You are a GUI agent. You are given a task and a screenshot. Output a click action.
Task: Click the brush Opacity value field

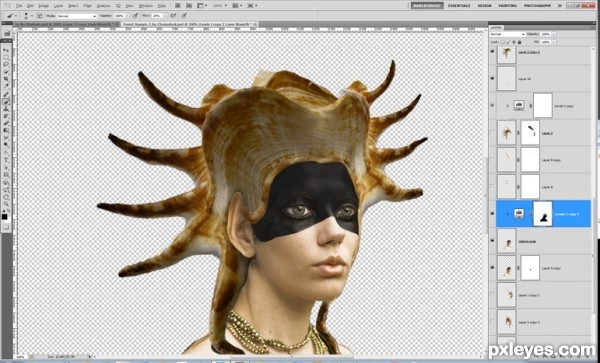coord(120,16)
